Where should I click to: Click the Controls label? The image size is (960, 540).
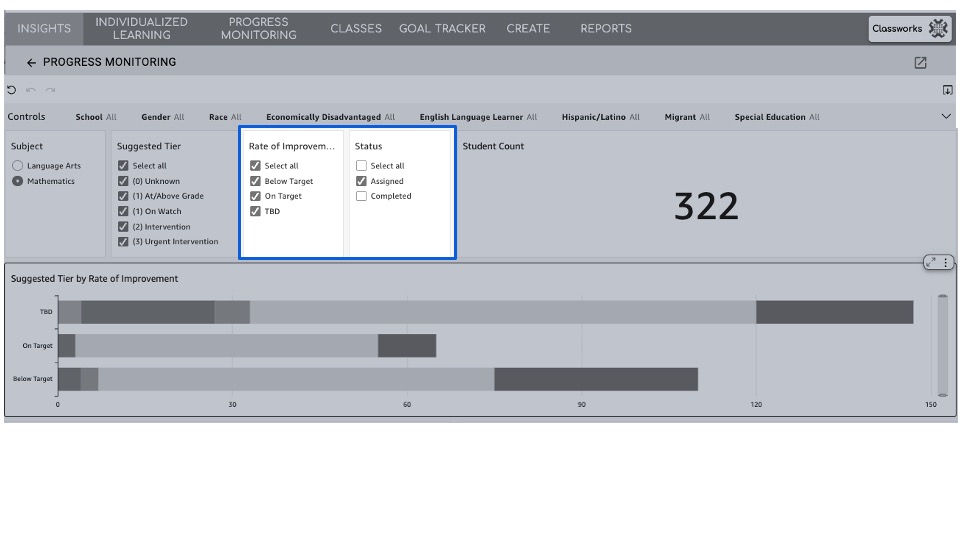[26, 116]
